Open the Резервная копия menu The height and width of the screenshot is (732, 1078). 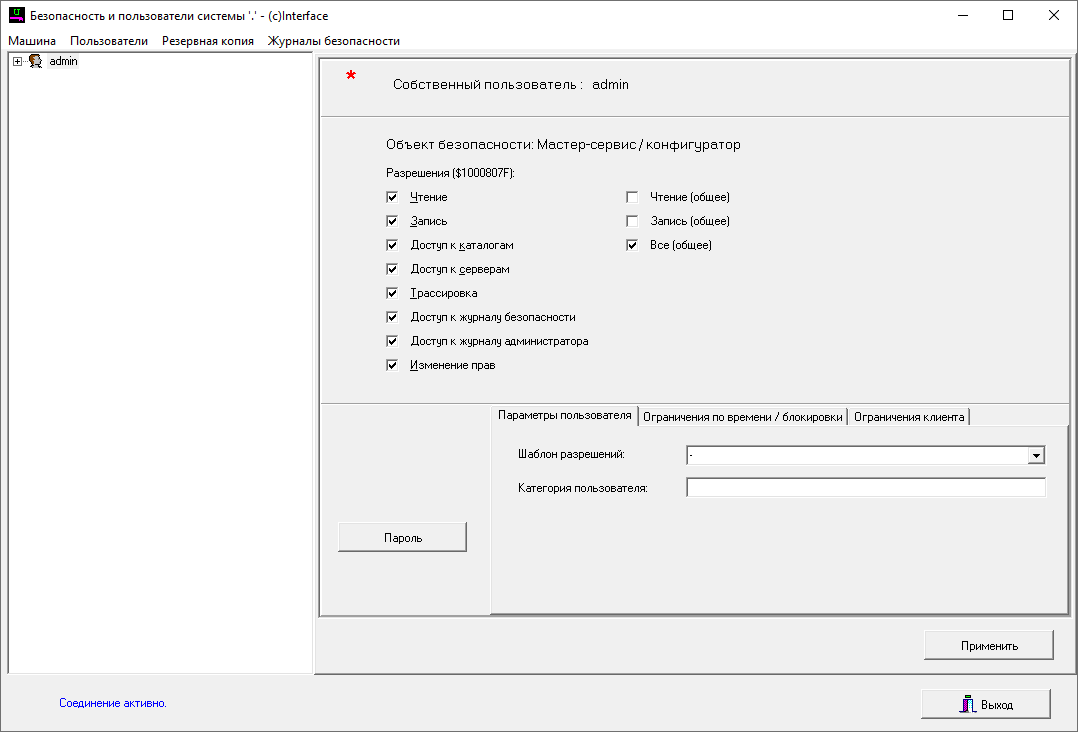pos(207,41)
